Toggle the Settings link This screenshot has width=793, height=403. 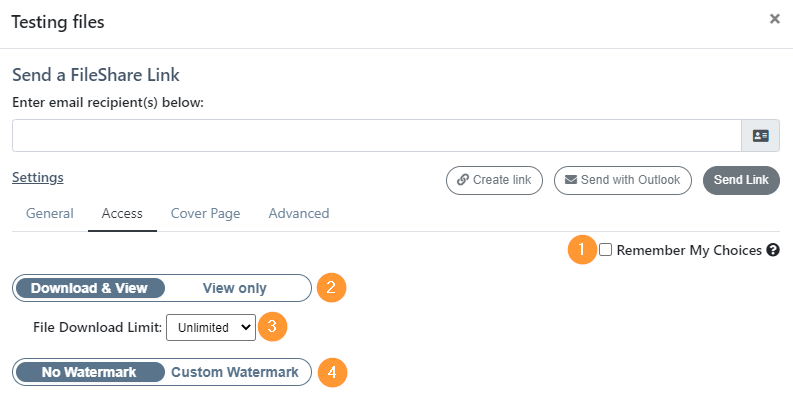[x=38, y=177]
